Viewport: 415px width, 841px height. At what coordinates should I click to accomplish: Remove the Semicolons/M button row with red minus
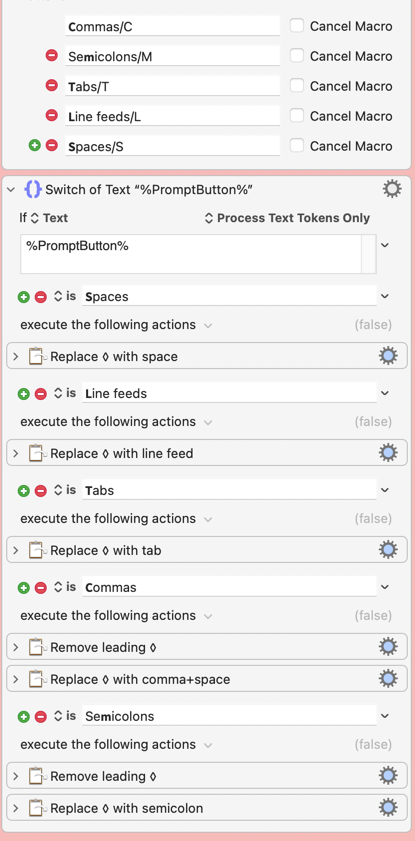point(51,55)
